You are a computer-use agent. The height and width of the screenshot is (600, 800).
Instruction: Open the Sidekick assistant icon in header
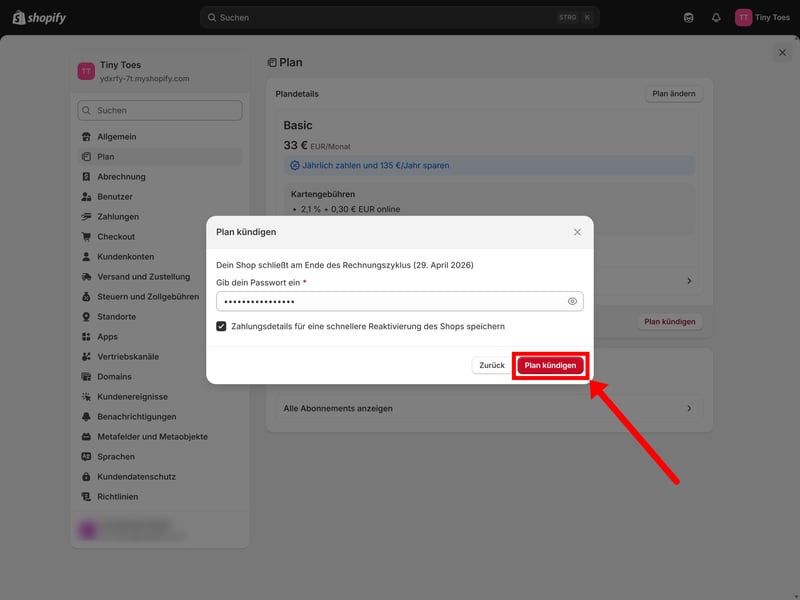688,17
